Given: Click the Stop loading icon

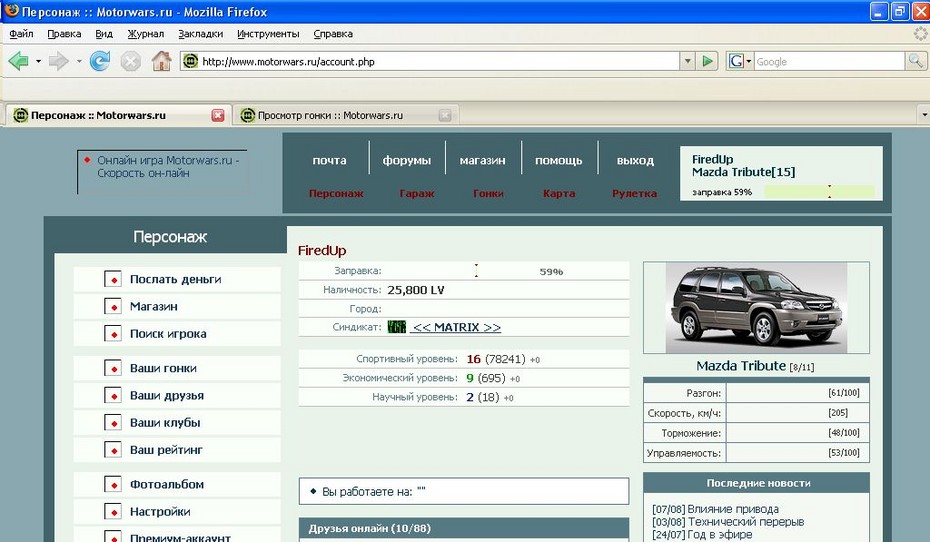Looking at the screenshot, I should coord(130,61).
